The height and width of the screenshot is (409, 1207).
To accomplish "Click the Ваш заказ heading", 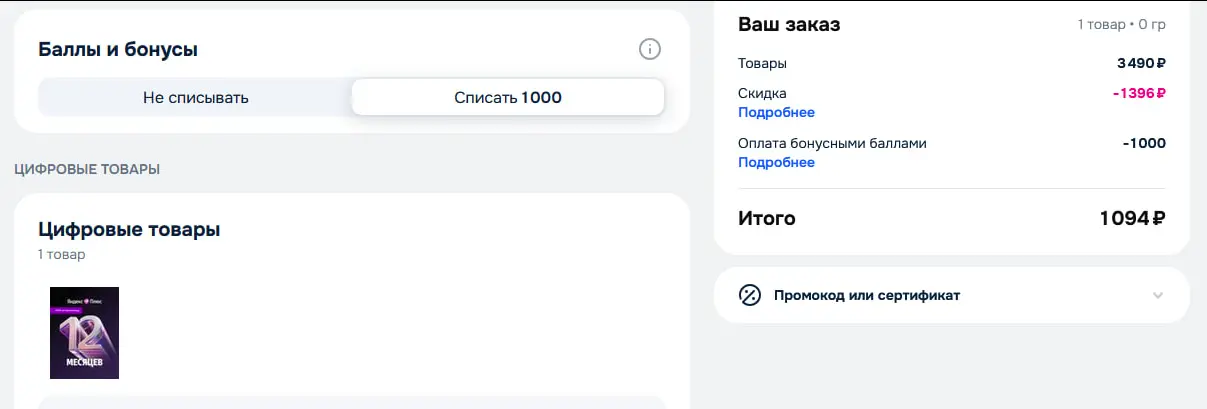I will click(789, 24).
